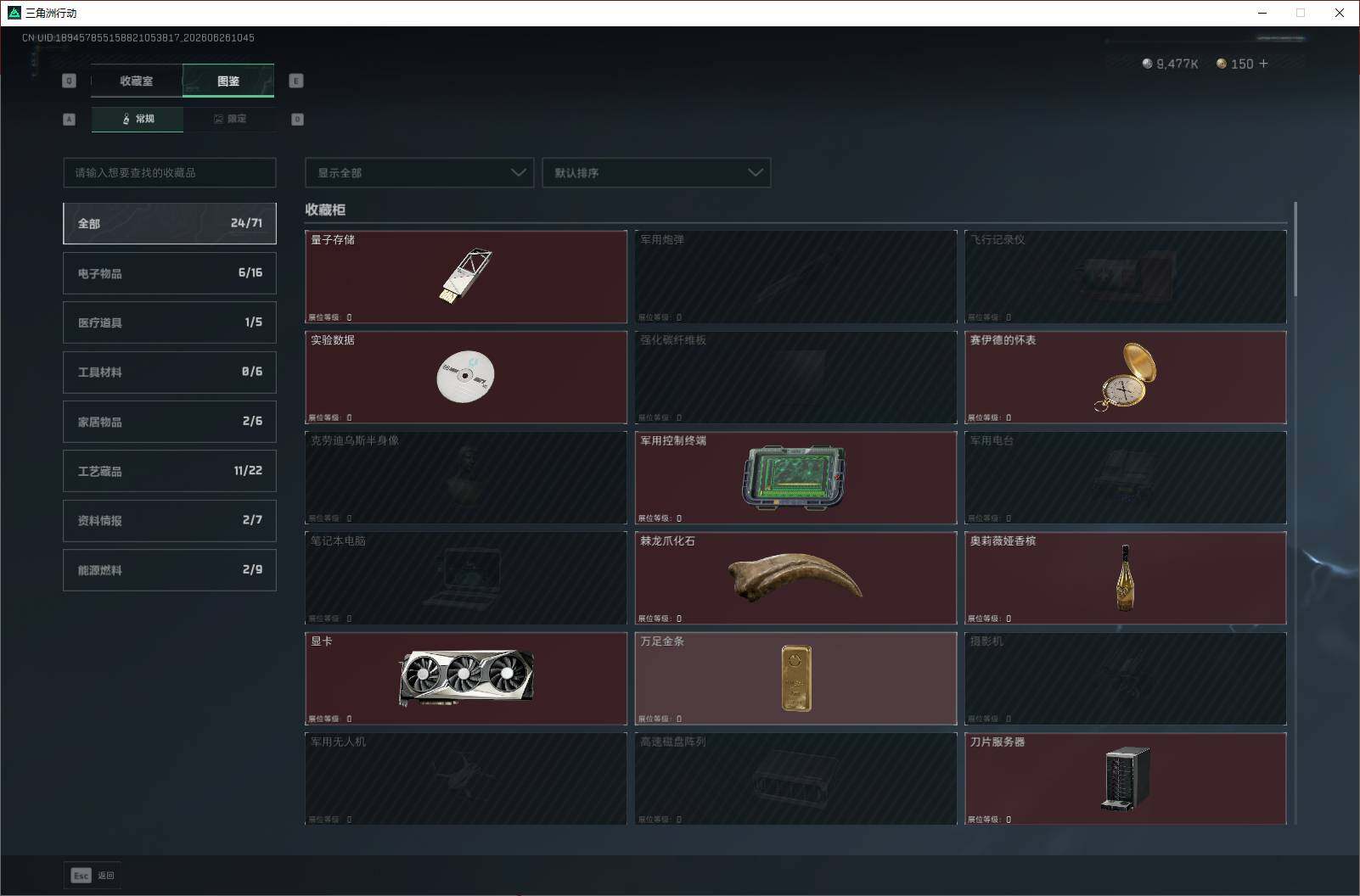
Task: Open the 万足金条 gold bar
Action: tap(795, 678)
